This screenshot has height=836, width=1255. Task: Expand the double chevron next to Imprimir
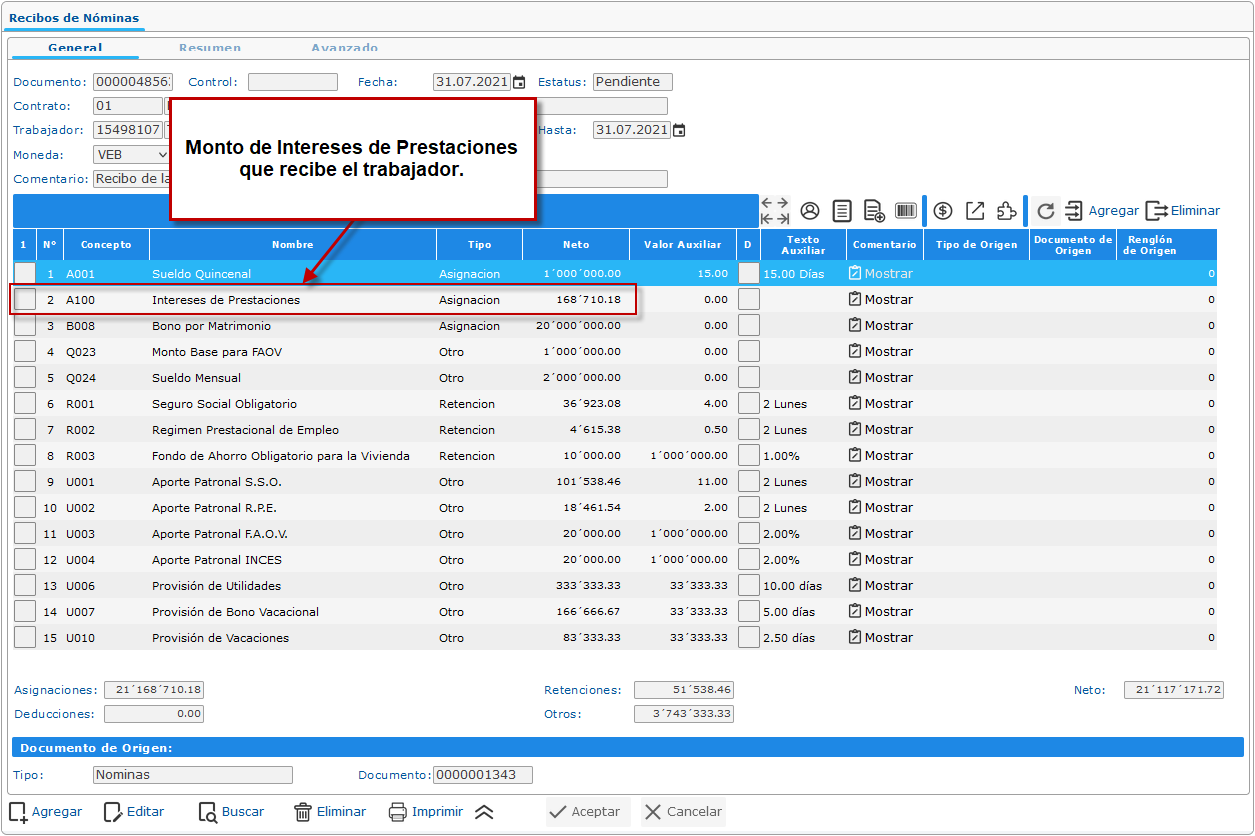[x=484, y=812]
